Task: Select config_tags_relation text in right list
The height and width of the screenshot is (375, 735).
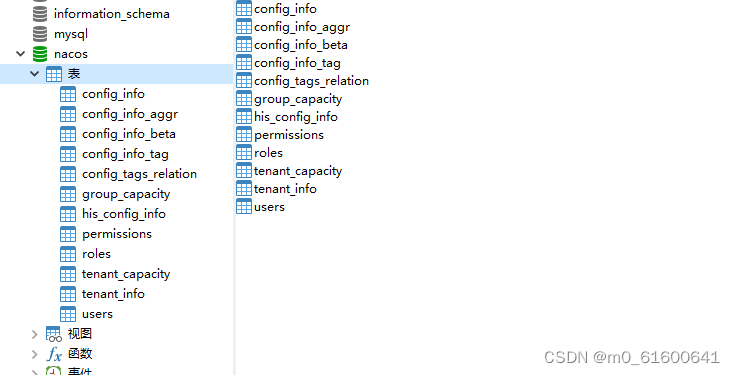Action: (x=311, y=81)
